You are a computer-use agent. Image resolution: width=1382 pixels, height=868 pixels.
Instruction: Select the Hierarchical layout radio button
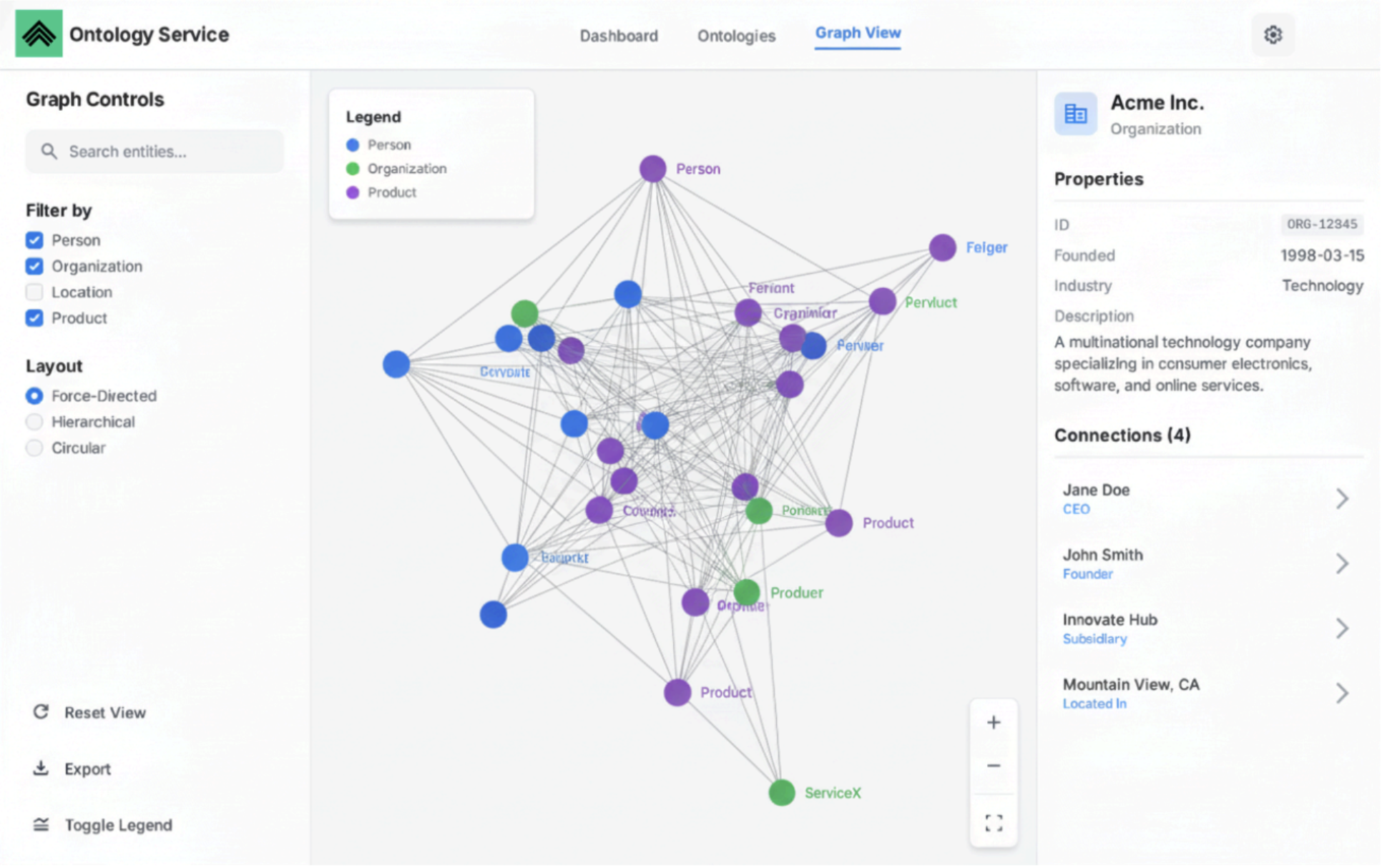click(34, 422)
